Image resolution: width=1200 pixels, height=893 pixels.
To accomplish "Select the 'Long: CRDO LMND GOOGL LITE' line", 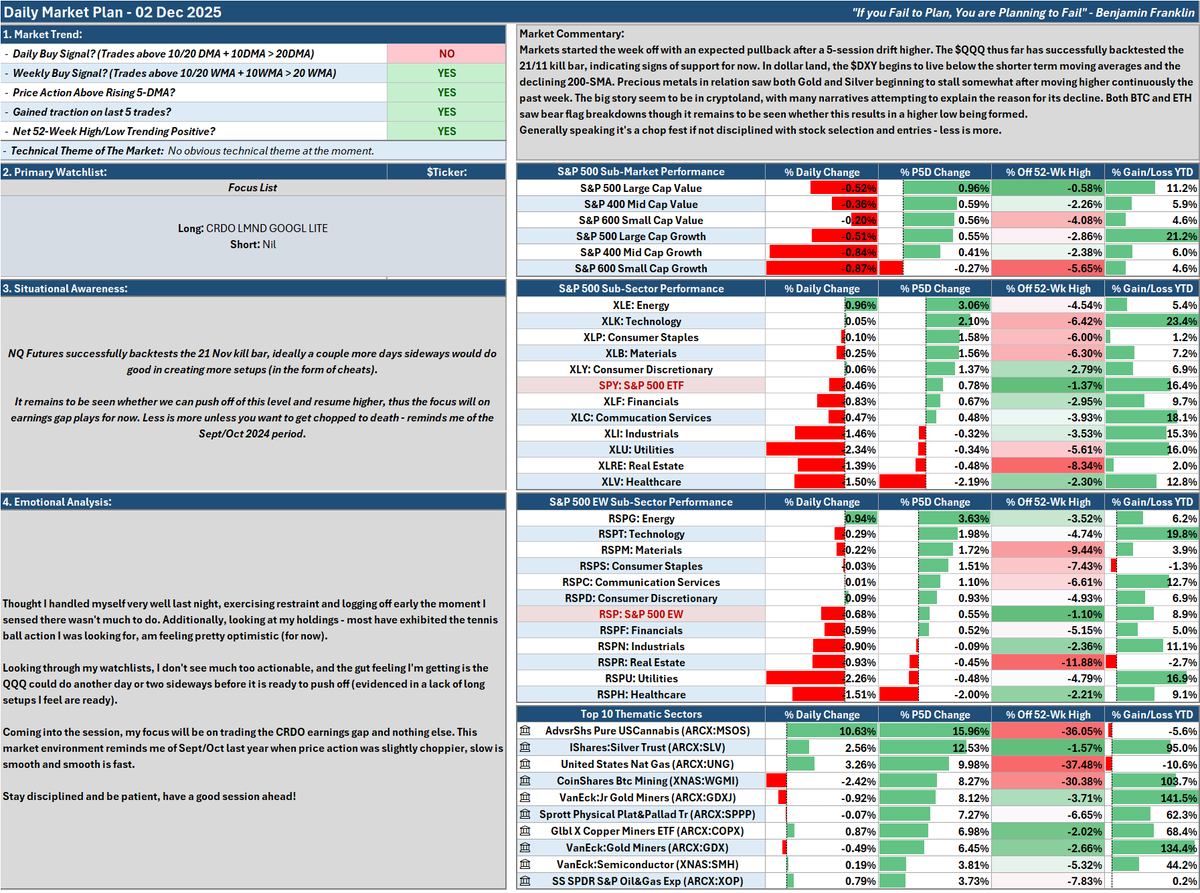I will [x=252, y=228].
